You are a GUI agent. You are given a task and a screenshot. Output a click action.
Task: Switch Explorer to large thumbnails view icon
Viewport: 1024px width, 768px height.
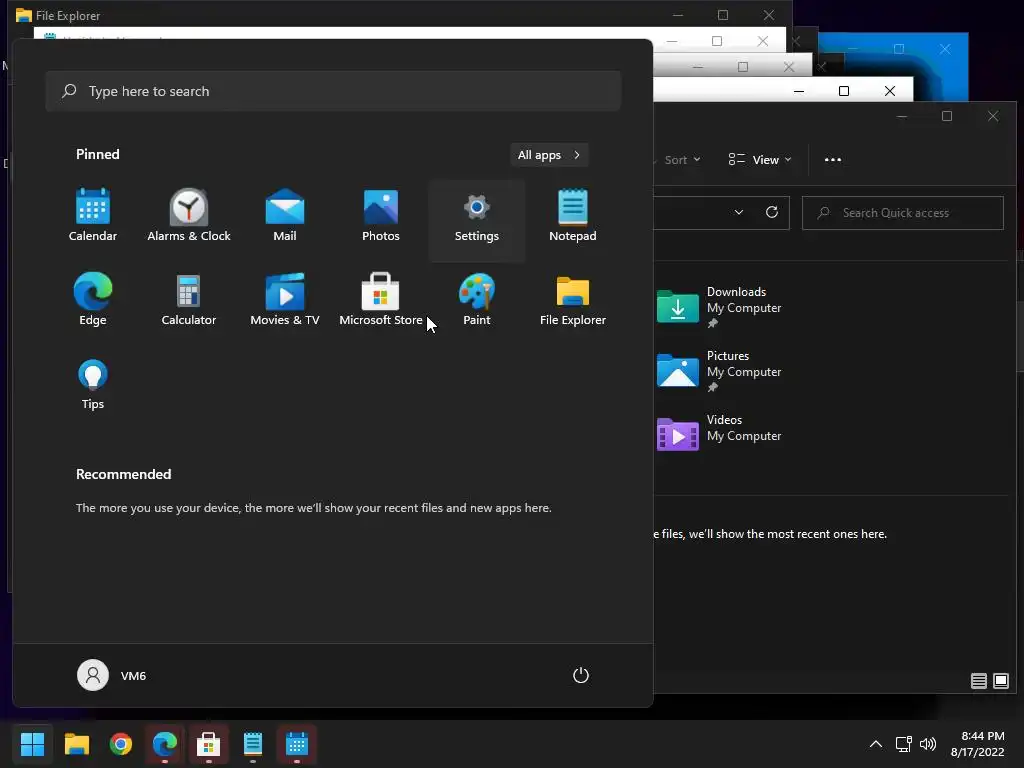tap(1000, 681)
